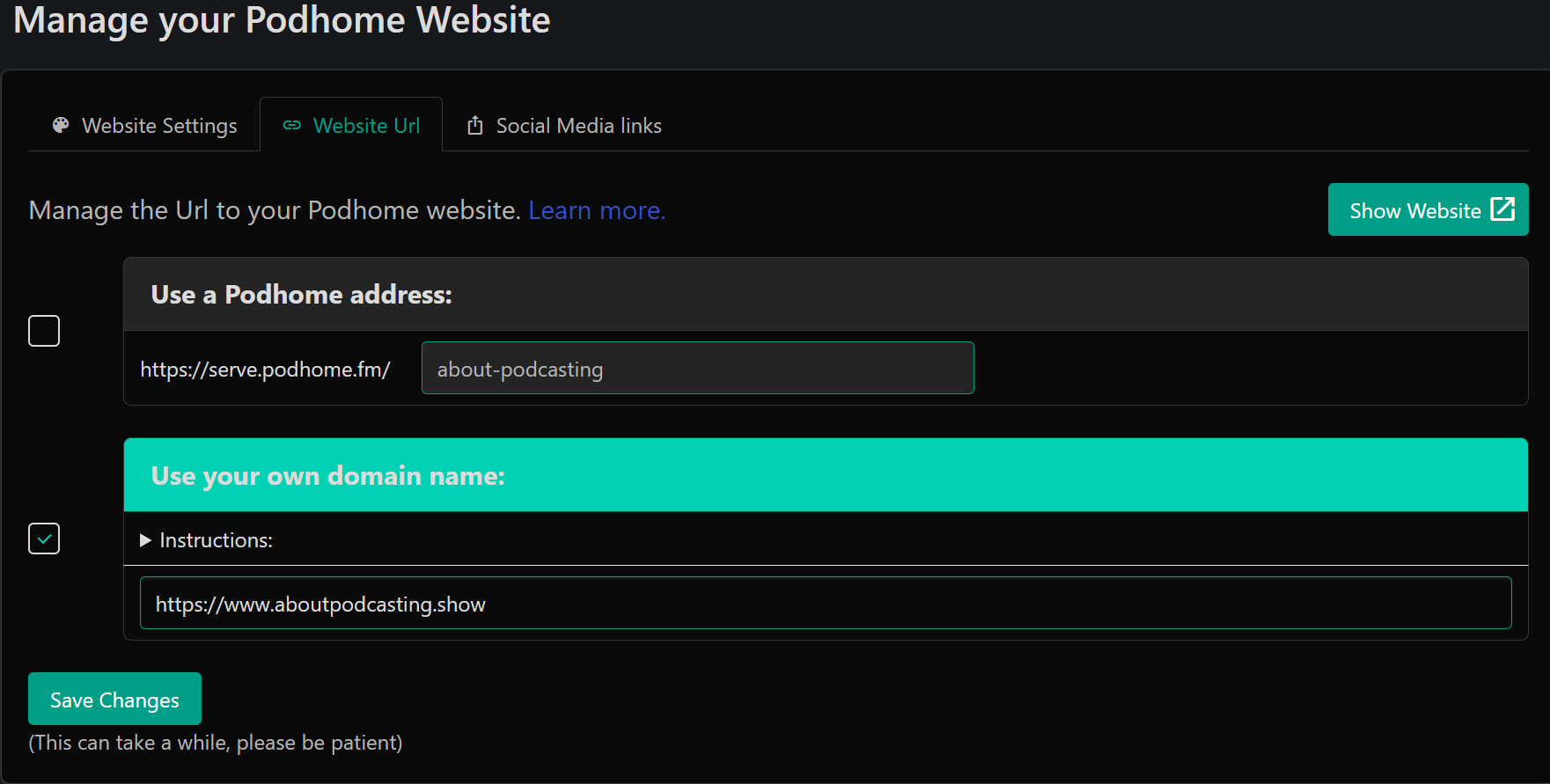This screenshot has height=784, width=1550.
Task: Click the 'This can take a while' note
Action: pos(216,743)
